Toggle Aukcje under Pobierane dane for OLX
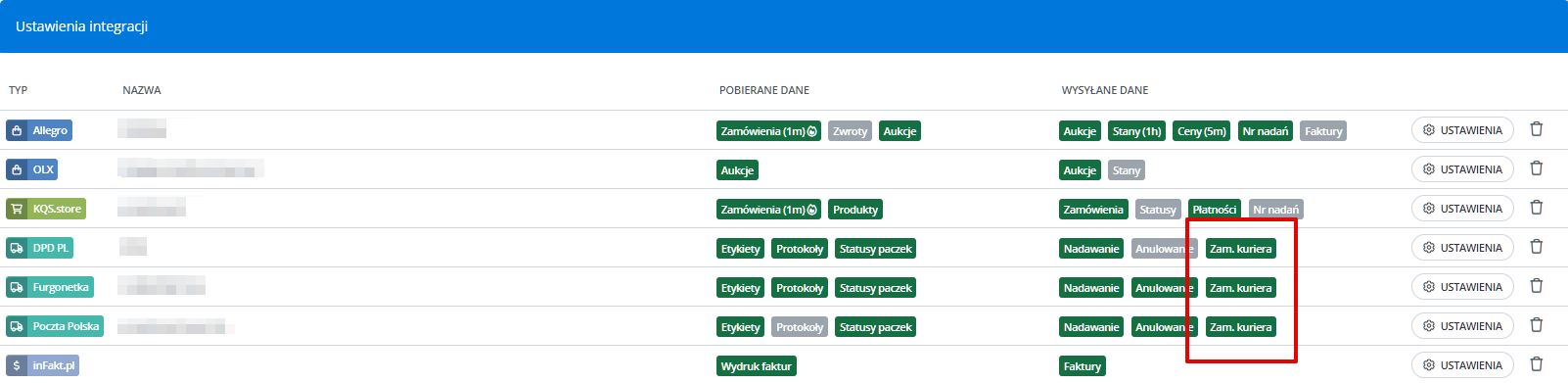Image resolution: width=1568 pixels, height=383 pixels. [x=737, y=170]
